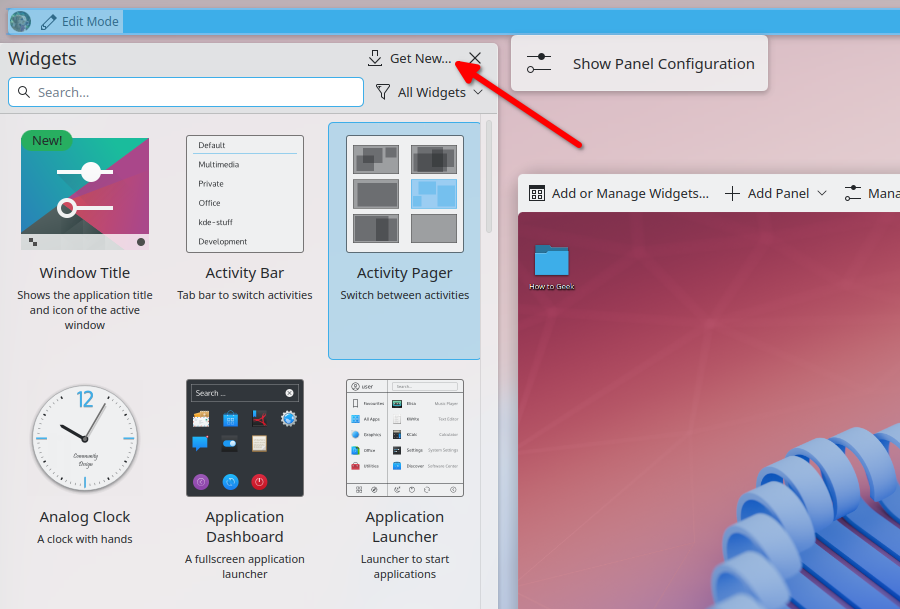Click 'Tab bar to switch activities' description
The width and height of the screenshot is (900, 609).
(x=245, y=295)
